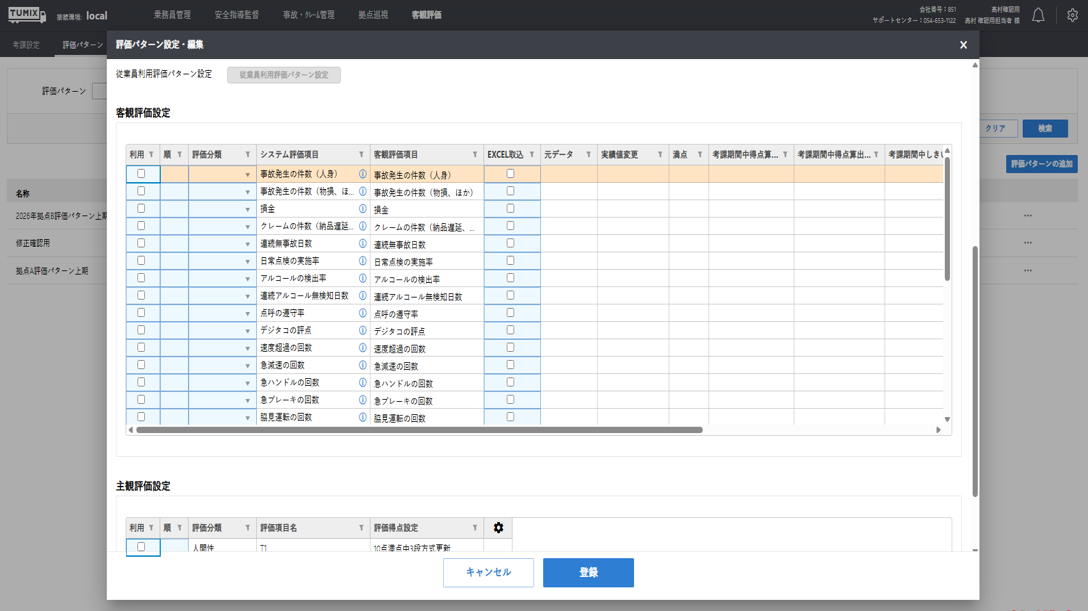Switch to the 考課設定 tab
This screenshot has width=1088, height=611.
tap(26, 45)
